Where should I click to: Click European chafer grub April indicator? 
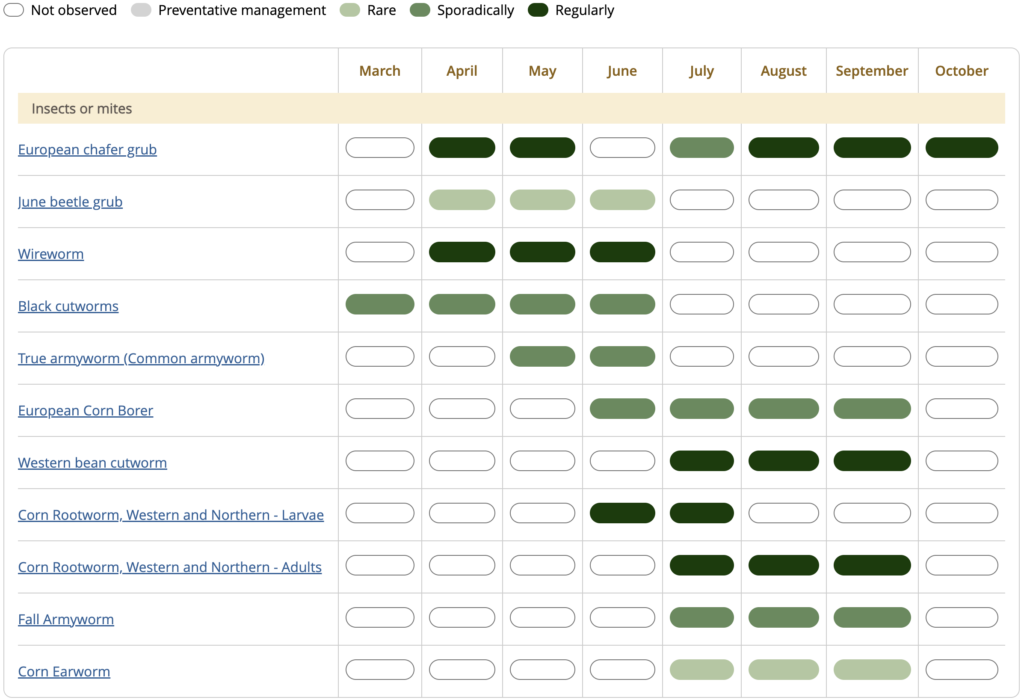click(462, 148)
